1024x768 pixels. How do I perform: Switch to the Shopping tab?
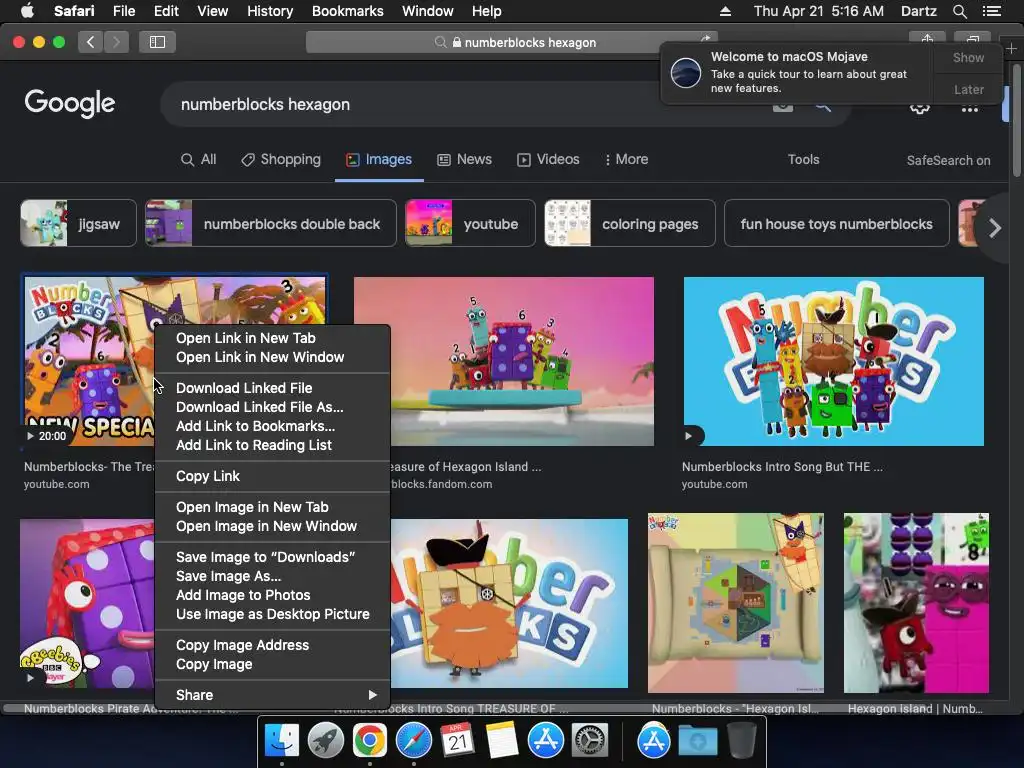click(281, 159)
